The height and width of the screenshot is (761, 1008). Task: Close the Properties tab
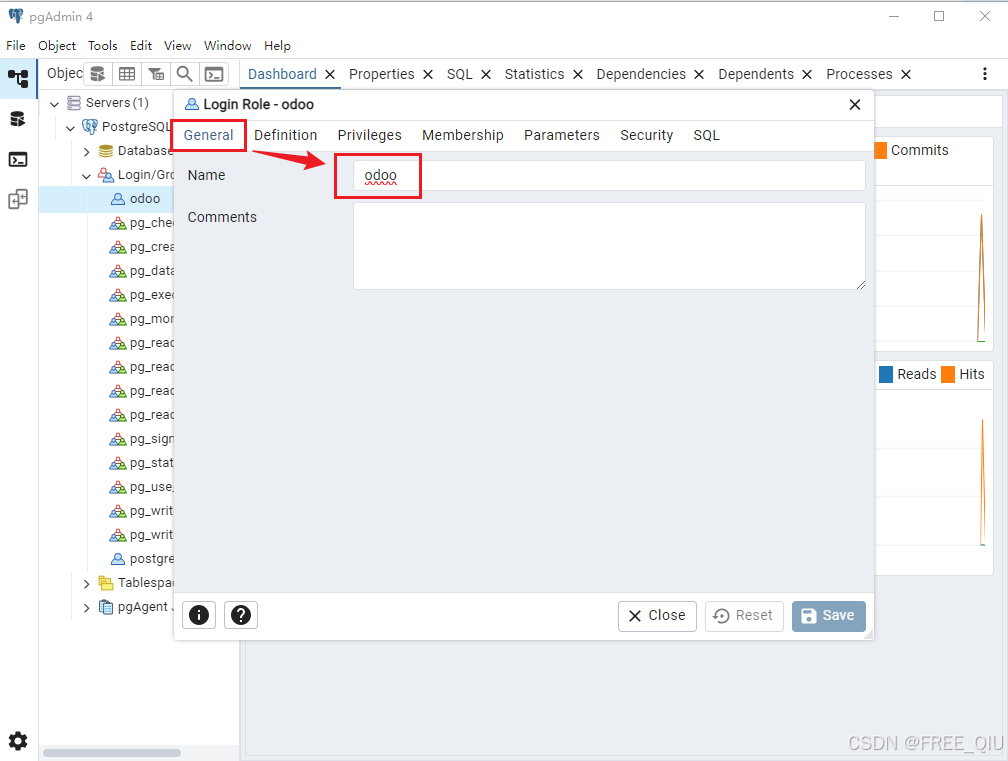pos(428,75)
